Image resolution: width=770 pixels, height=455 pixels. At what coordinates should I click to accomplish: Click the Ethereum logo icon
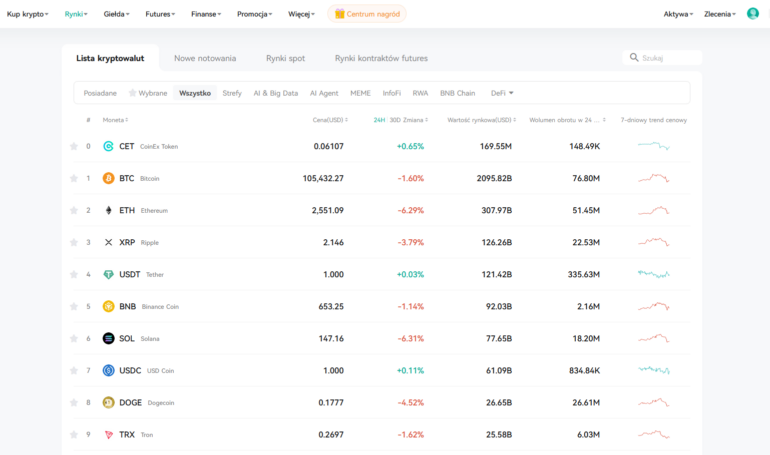click(108, 210)
